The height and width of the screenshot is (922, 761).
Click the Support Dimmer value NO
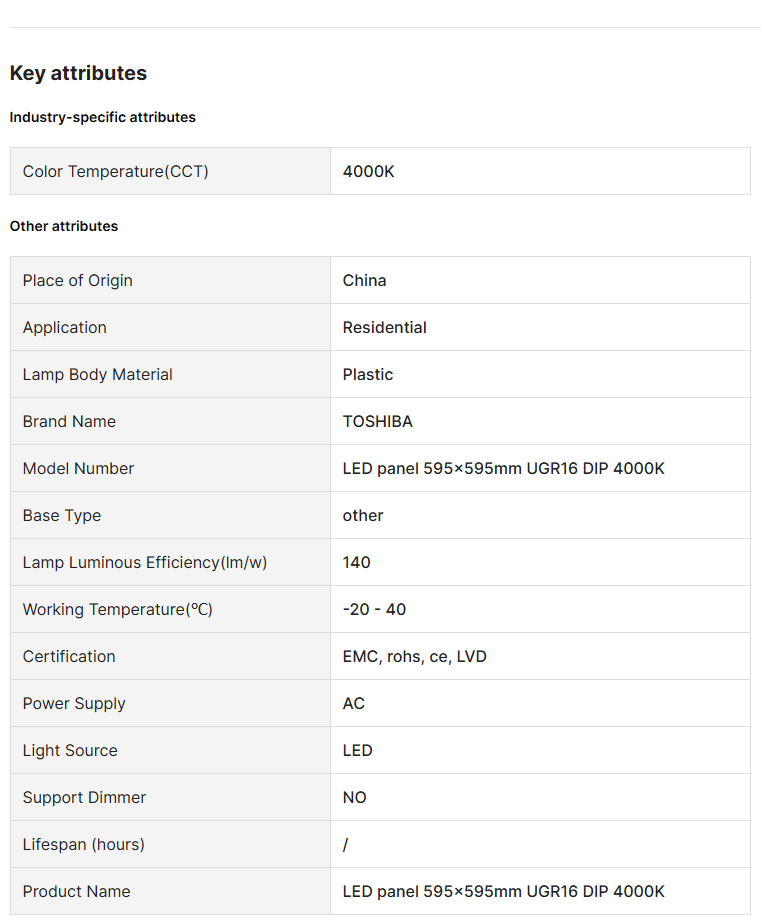(355, 797)
